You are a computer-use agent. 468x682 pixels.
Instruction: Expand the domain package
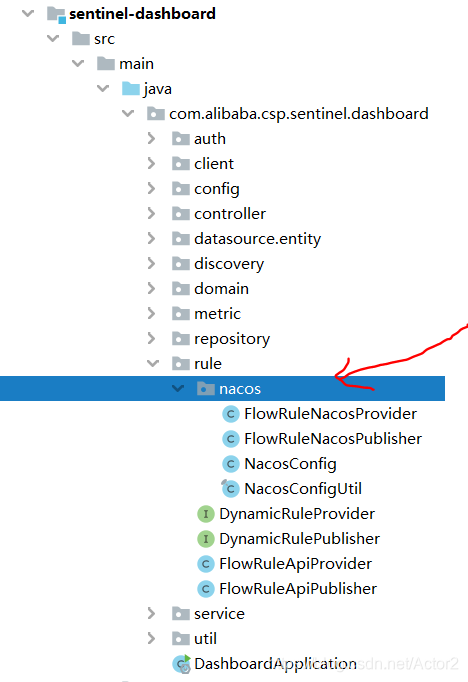[x=151, y=288]
